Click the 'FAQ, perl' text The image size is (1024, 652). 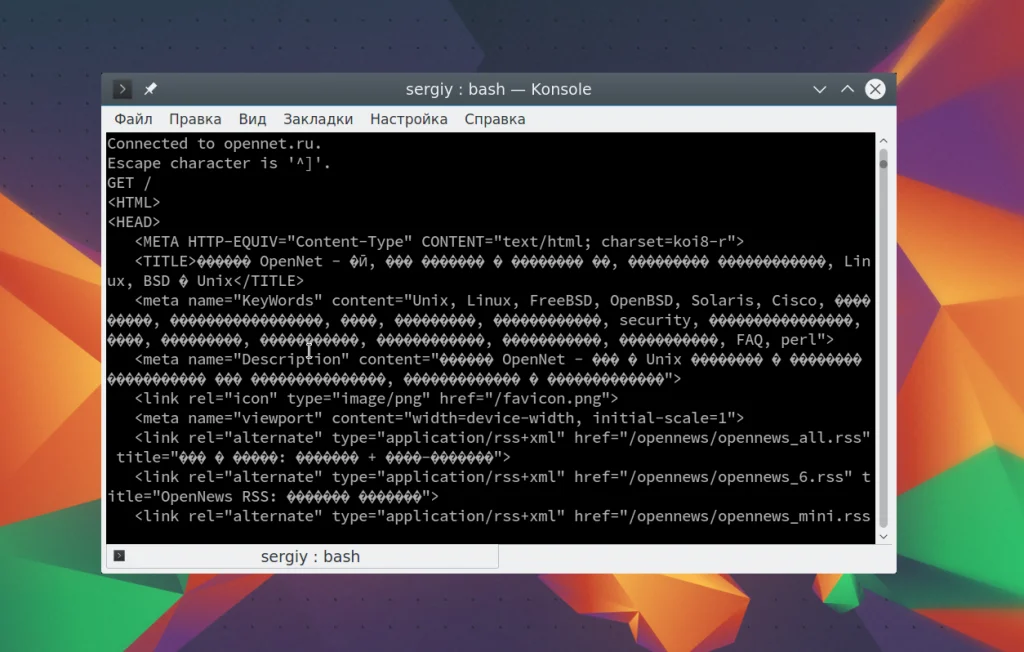point(776,340)
